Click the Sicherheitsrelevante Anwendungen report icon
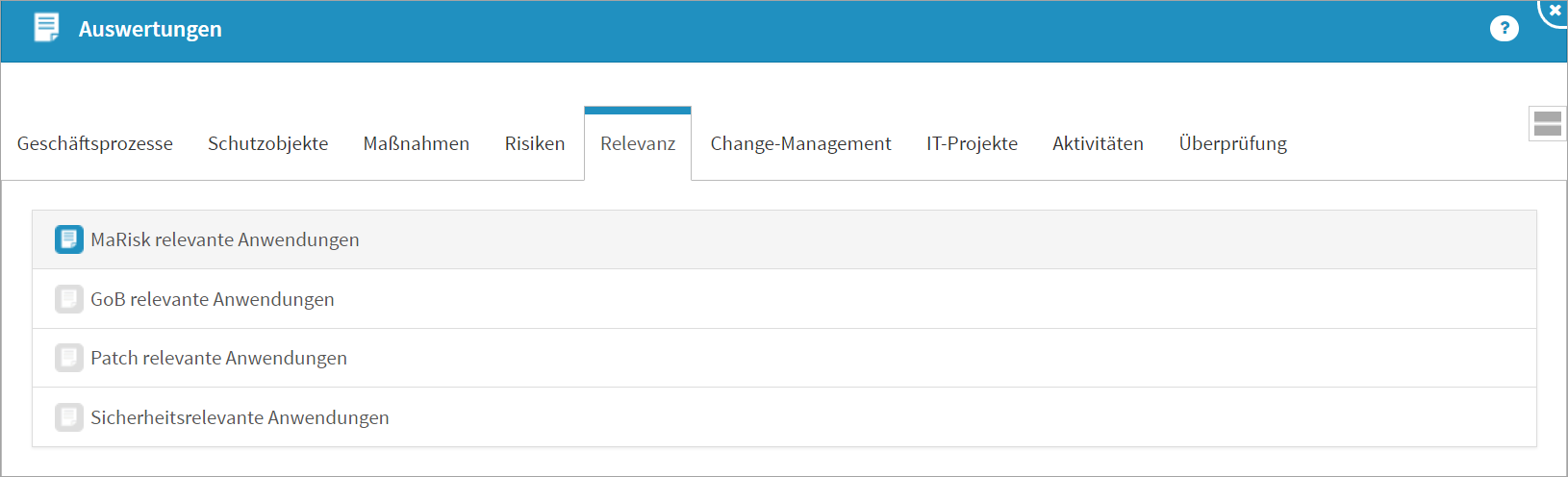Viewport: 1568px width, 477px height. tap(68, 417)
